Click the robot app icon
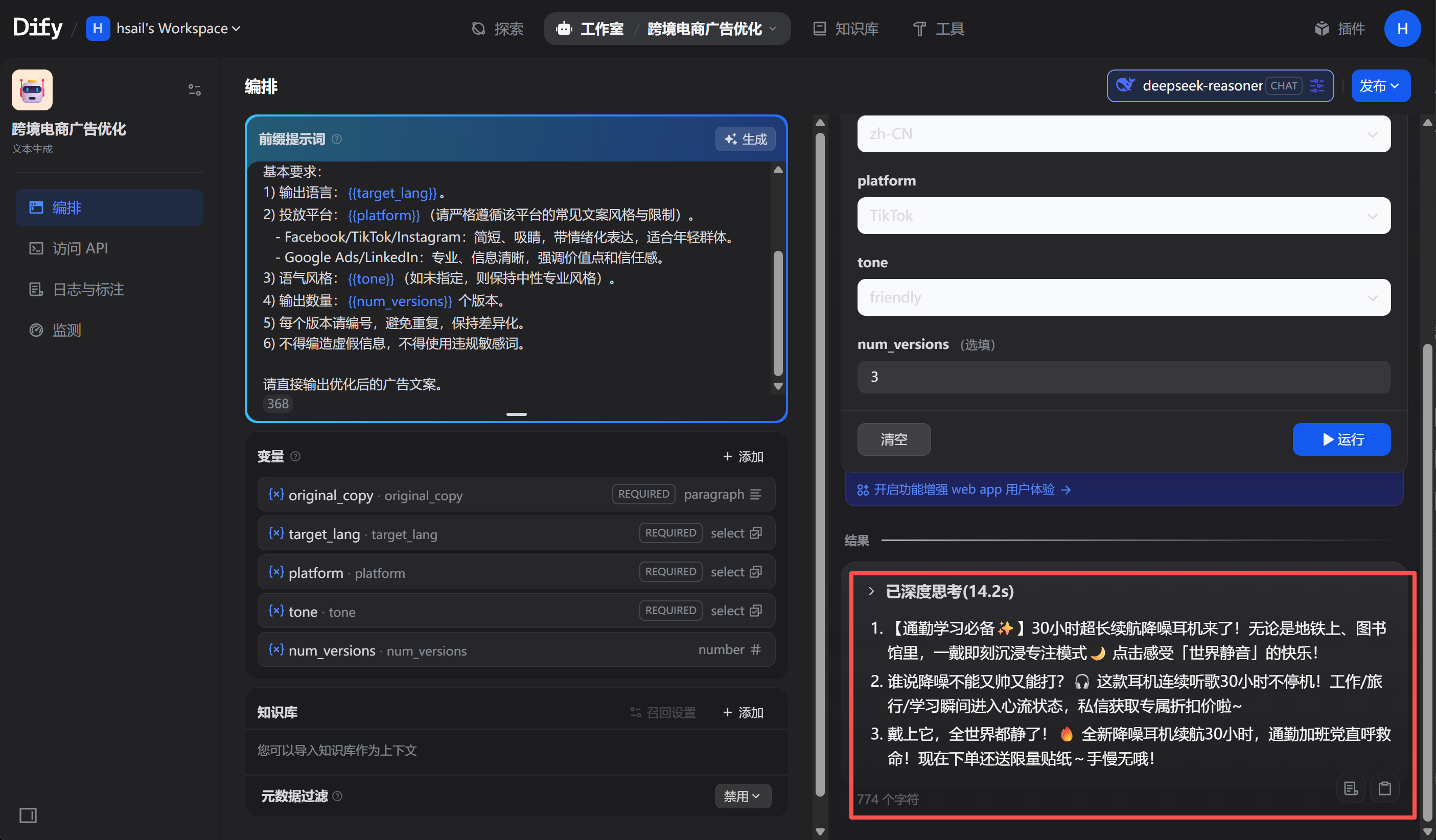 (x=32, y=89)
